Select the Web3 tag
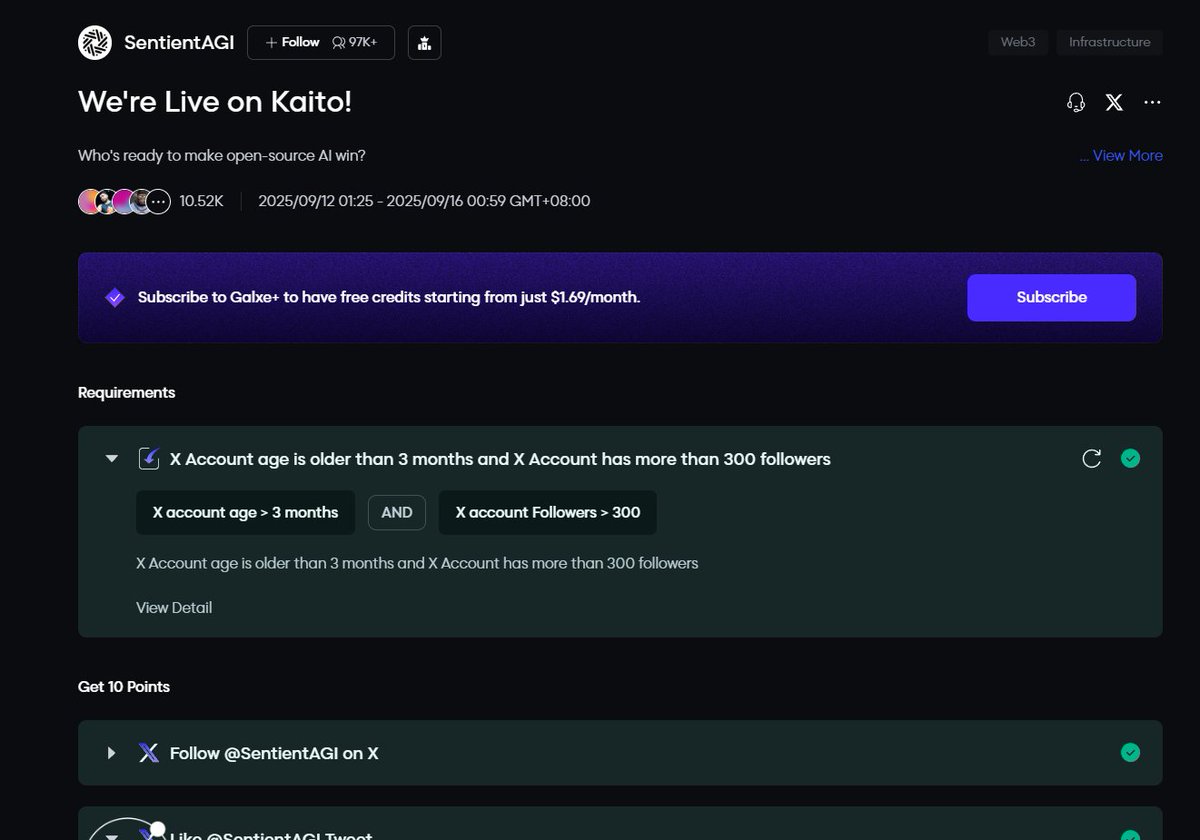This screenshot has width=1200, height=840. 1018,42
